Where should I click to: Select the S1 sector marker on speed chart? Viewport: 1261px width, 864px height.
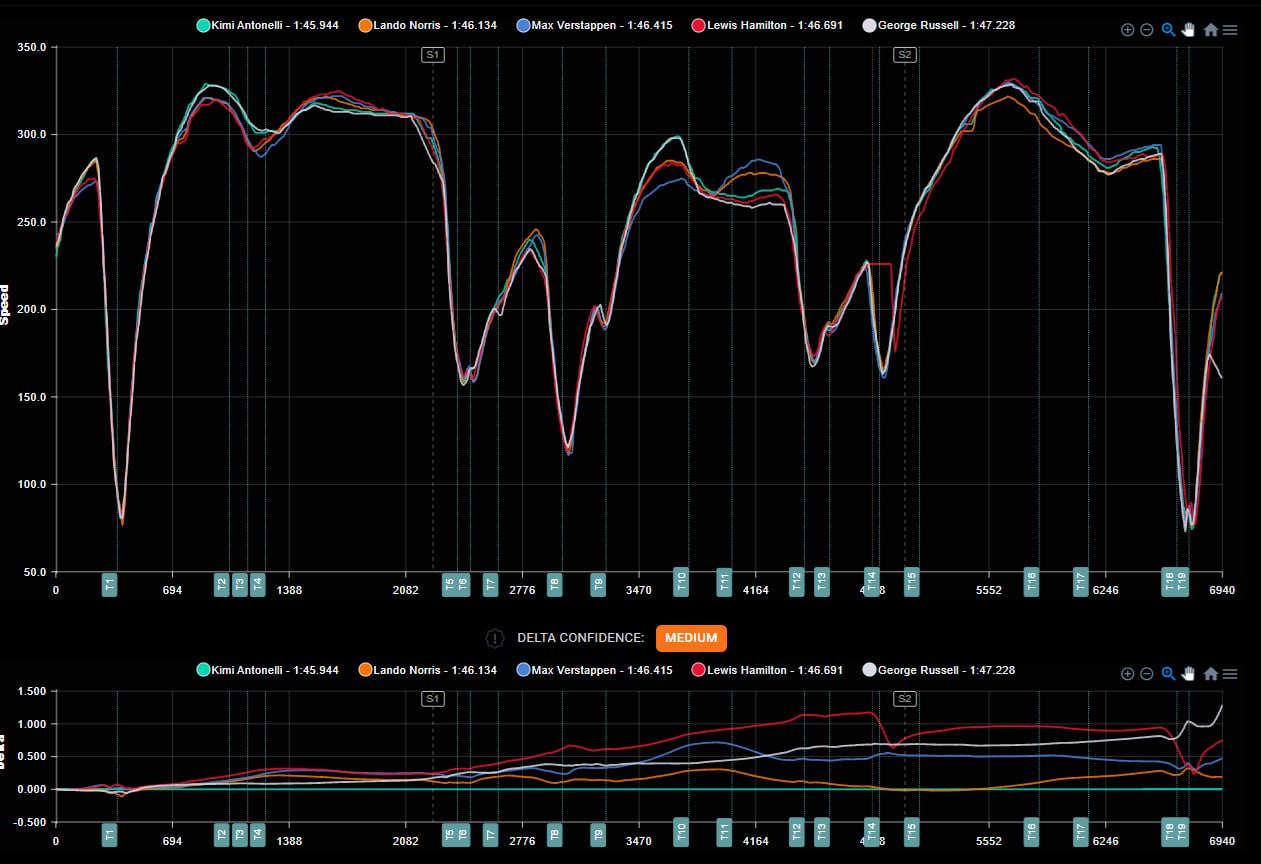(x=433, y=55)
